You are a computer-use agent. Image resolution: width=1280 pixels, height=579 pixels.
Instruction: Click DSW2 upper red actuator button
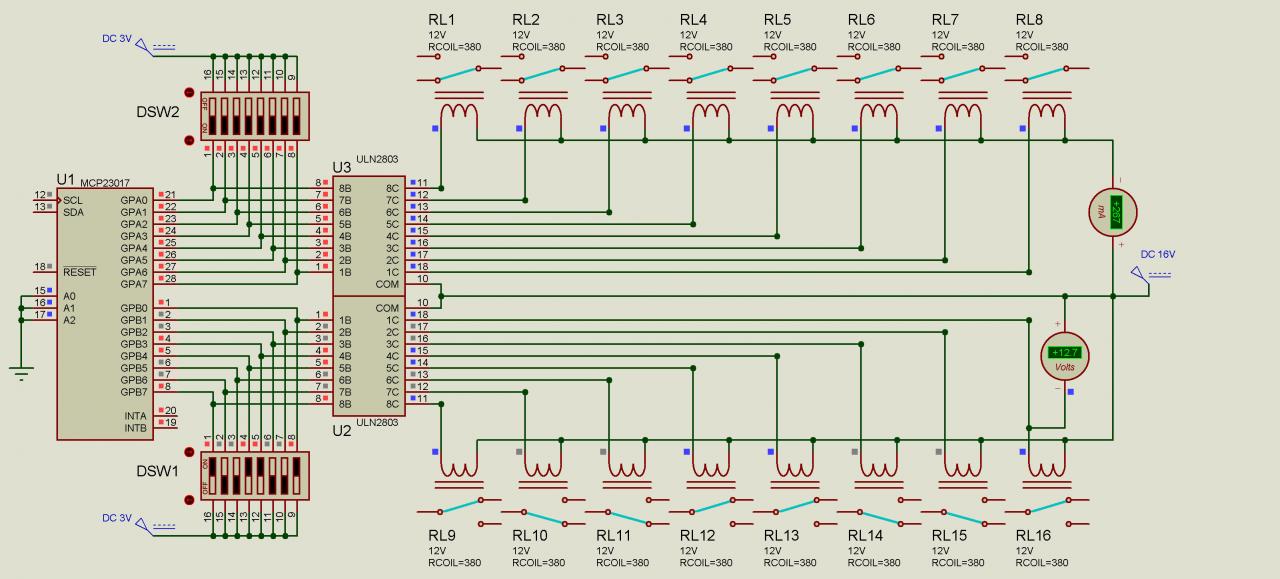(x=188, y=92)
